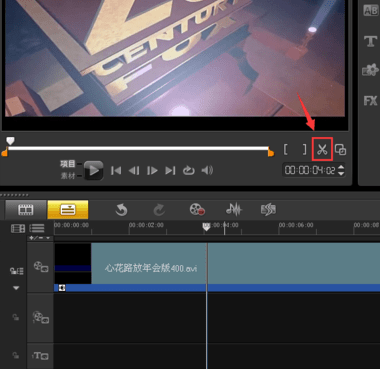Set the mark-out right bracket
This screenshot has width=380, height=369.
[x=304, y=149]
